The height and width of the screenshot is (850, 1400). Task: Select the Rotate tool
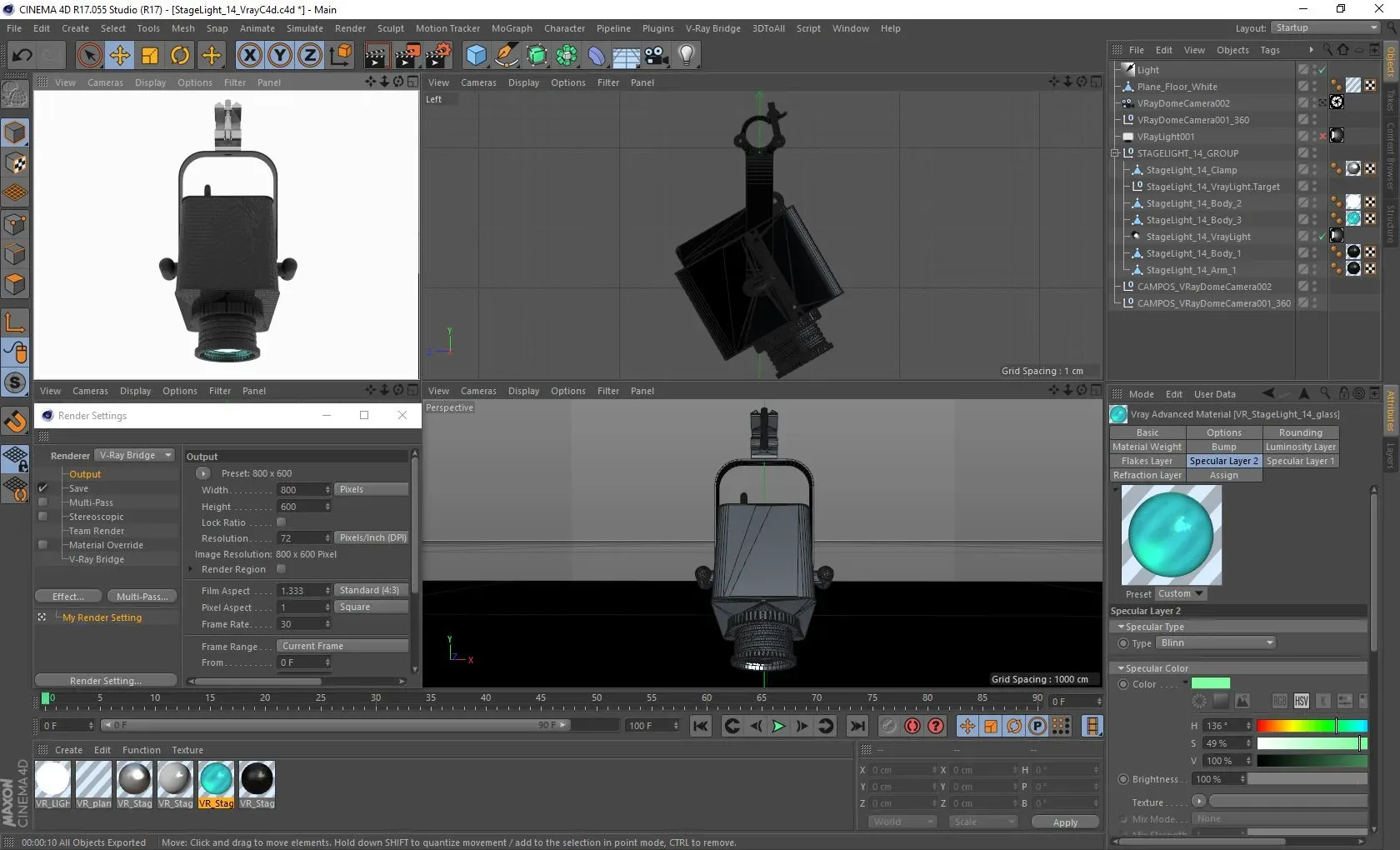(180, 55)
